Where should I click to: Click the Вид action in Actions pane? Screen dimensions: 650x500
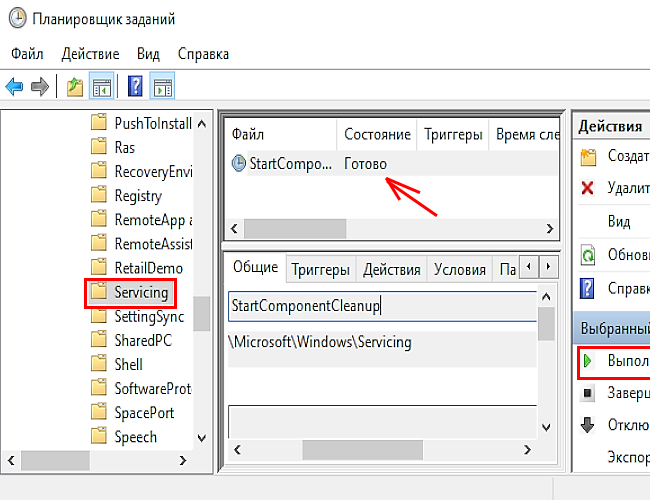pyautogui.click(x=619, y=221)
